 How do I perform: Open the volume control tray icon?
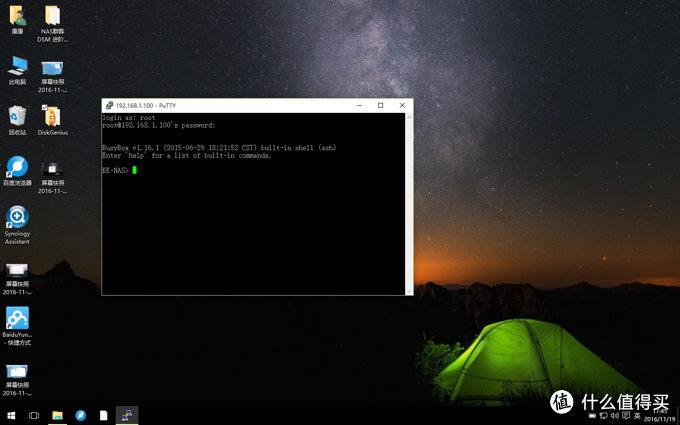click(615, 416)
